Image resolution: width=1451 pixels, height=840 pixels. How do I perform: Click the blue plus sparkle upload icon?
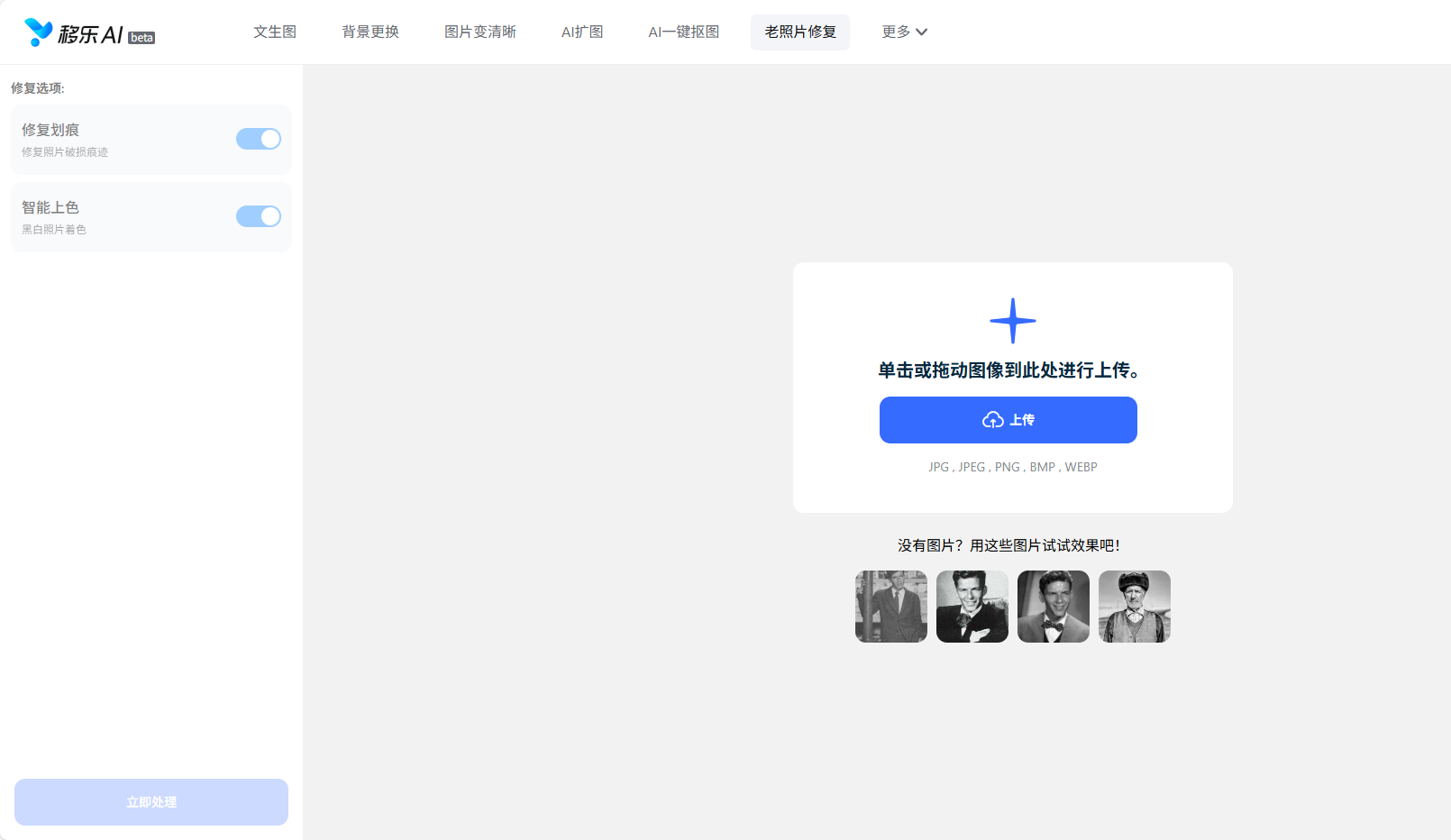pyautogui.click(x=1013, y=321)
